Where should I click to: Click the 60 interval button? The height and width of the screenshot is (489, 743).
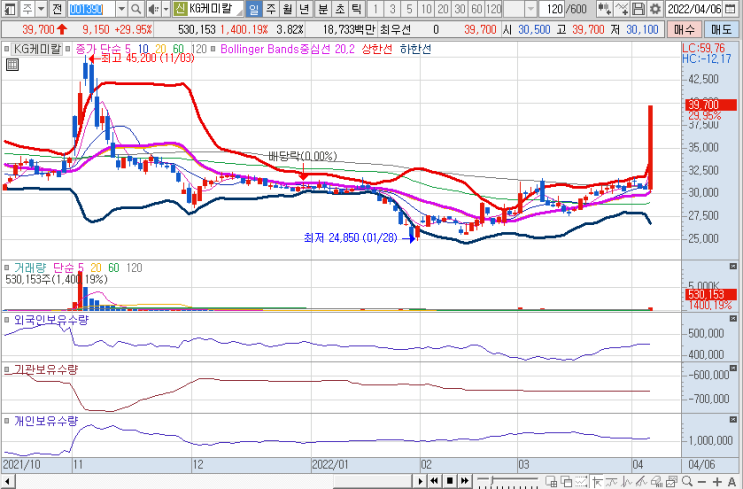click(x=477, y=9)
